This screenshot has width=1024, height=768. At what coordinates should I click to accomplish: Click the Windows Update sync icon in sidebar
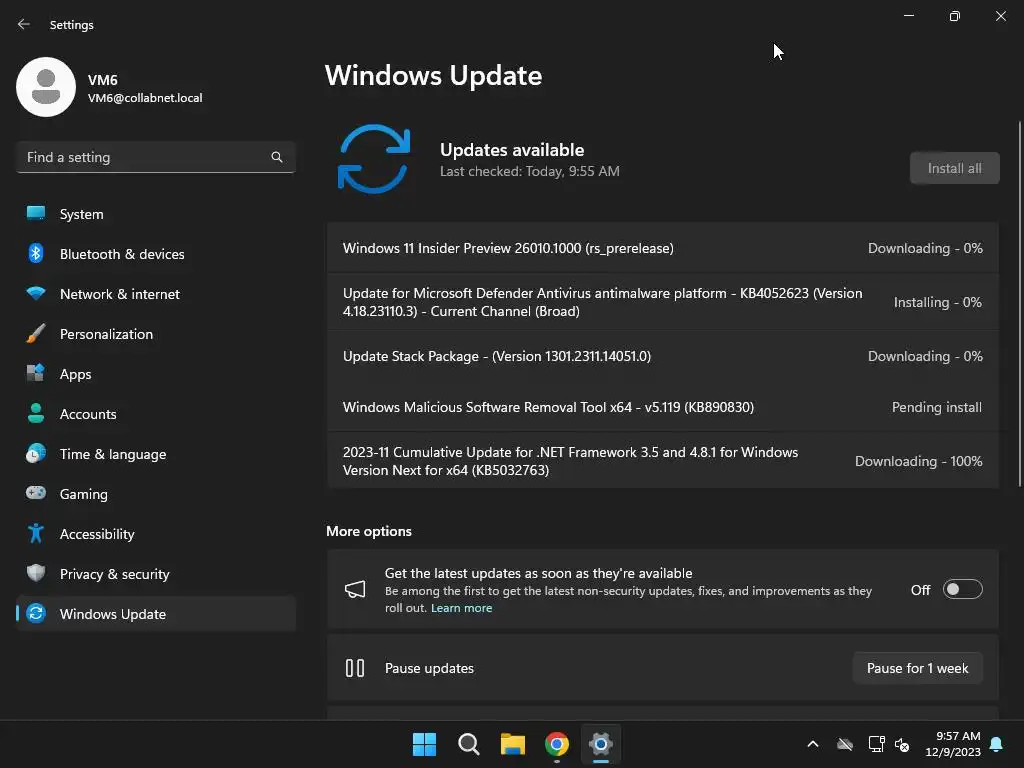tap(36, 613)
